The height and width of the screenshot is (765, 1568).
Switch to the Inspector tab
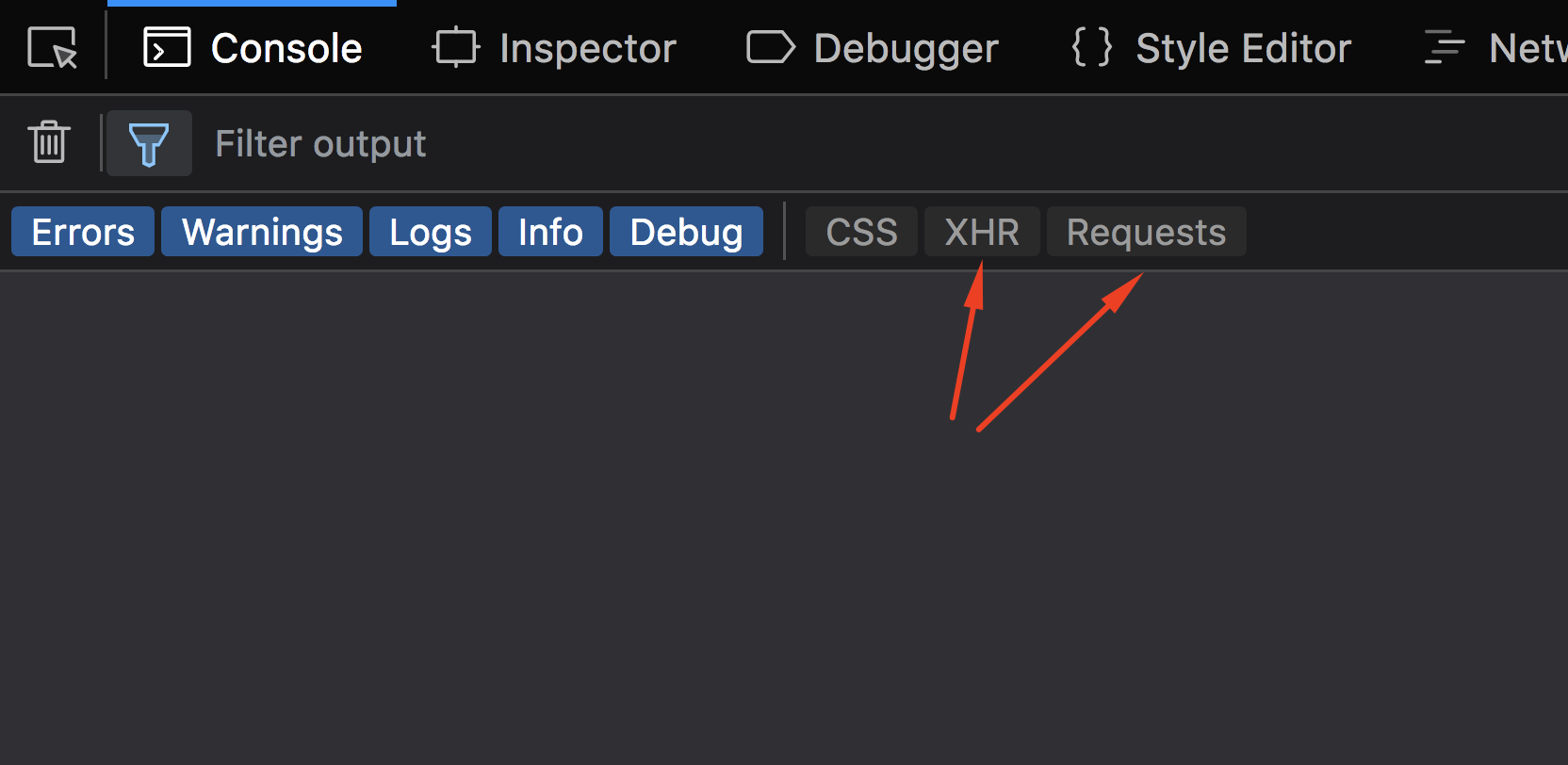(x=554, y=47)
